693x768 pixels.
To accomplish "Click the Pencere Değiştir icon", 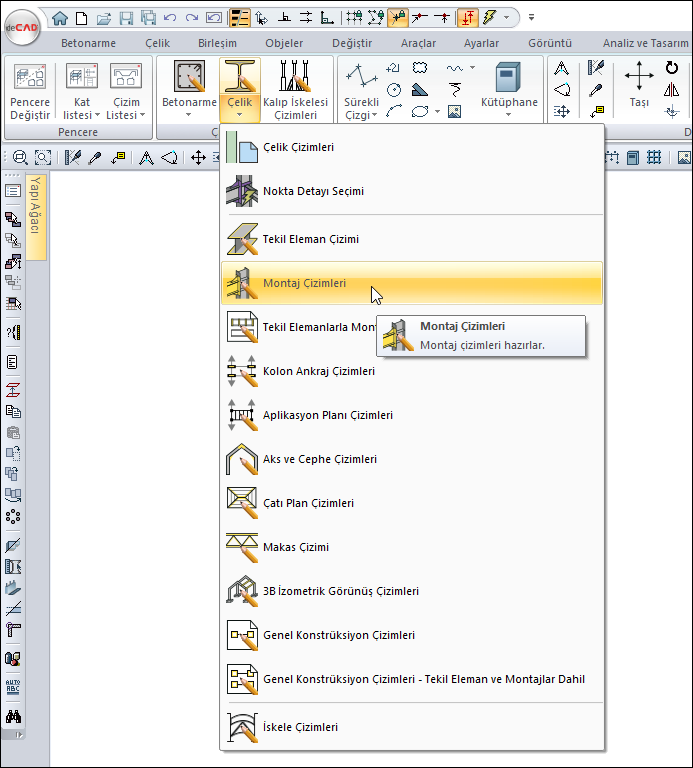I will 29,79.
